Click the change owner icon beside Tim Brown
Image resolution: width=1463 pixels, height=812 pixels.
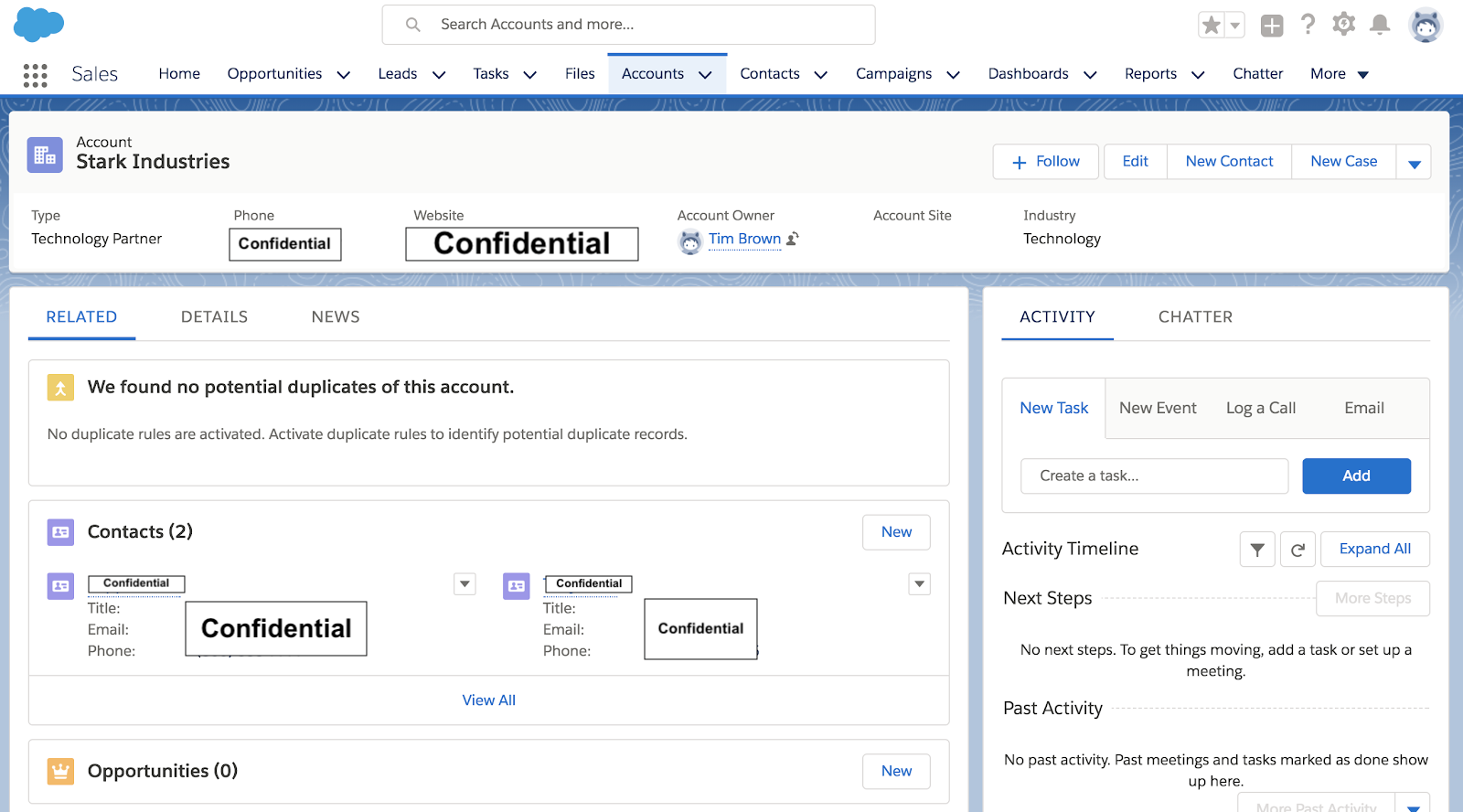(793, 239)
